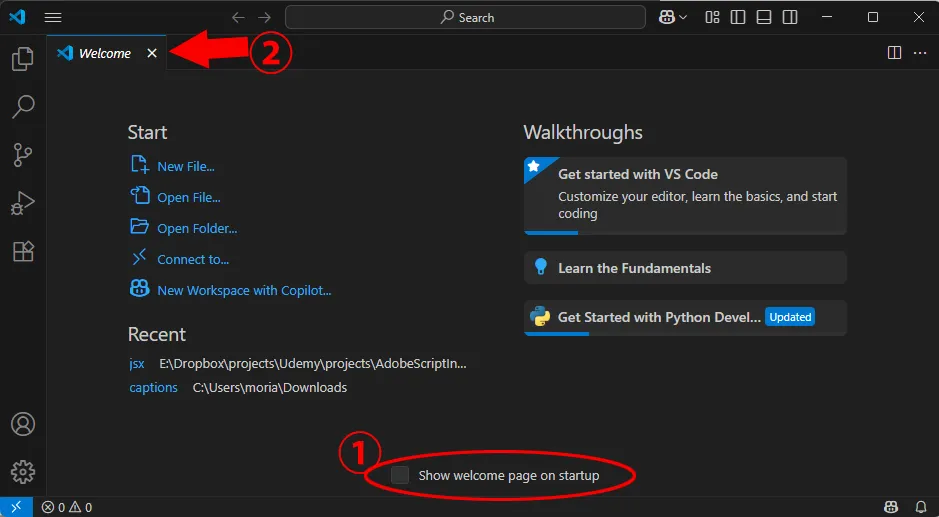This screenshot has width=939, height=517.
Task: Open the Customize Layout icon
Action: 712,17
